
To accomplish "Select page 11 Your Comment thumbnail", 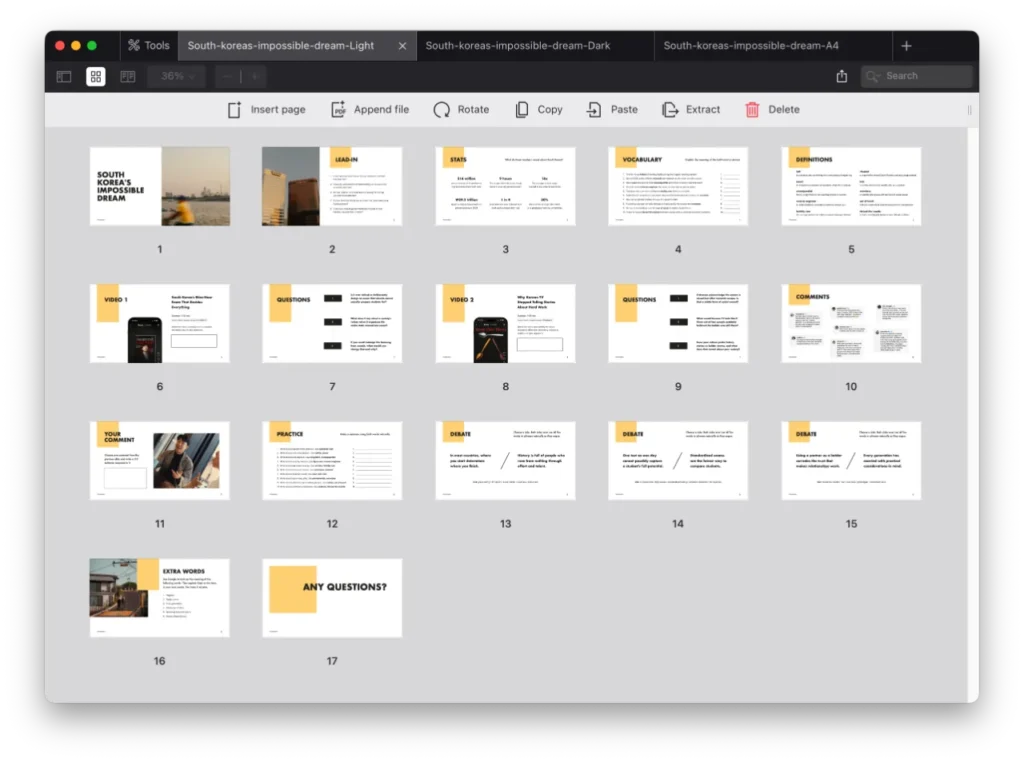I will [160, 460].
